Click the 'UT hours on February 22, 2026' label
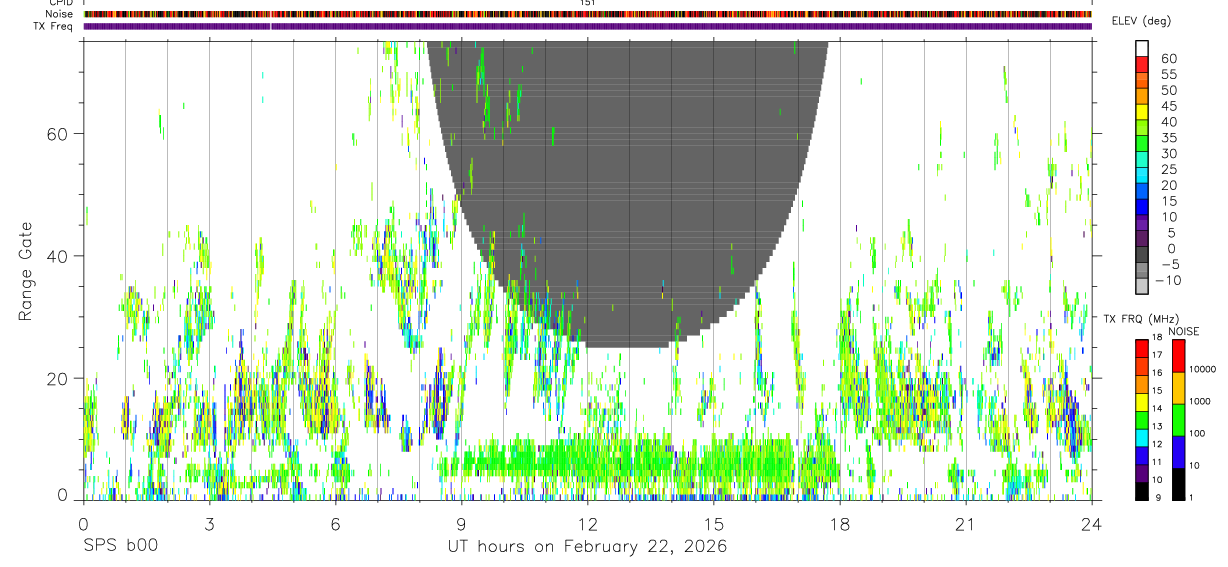1228x567 pixels. (587, 547)
